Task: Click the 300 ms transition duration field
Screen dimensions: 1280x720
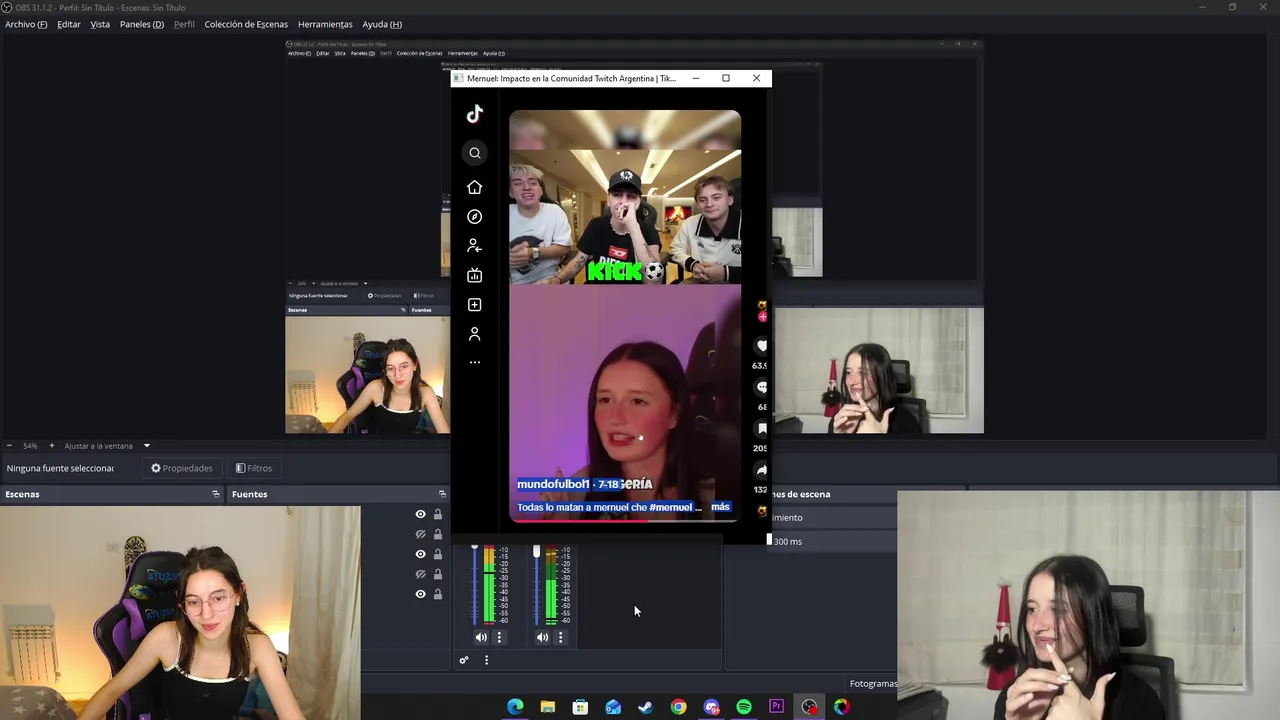Action: pos(832,541)
